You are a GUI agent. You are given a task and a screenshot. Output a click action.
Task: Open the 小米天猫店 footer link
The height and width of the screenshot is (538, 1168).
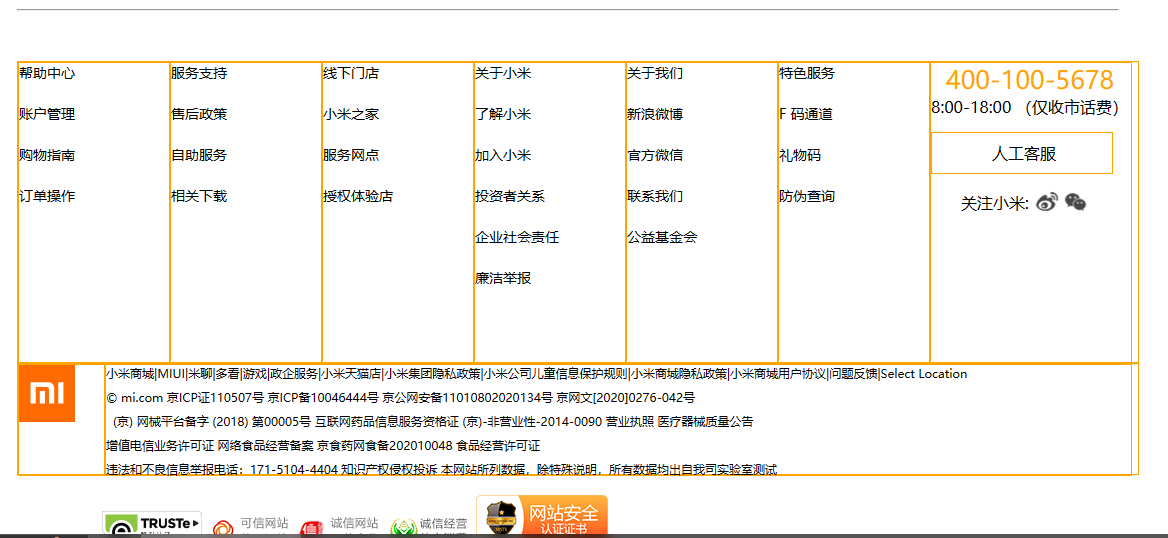pyautogui.click(x=352, y=374)
